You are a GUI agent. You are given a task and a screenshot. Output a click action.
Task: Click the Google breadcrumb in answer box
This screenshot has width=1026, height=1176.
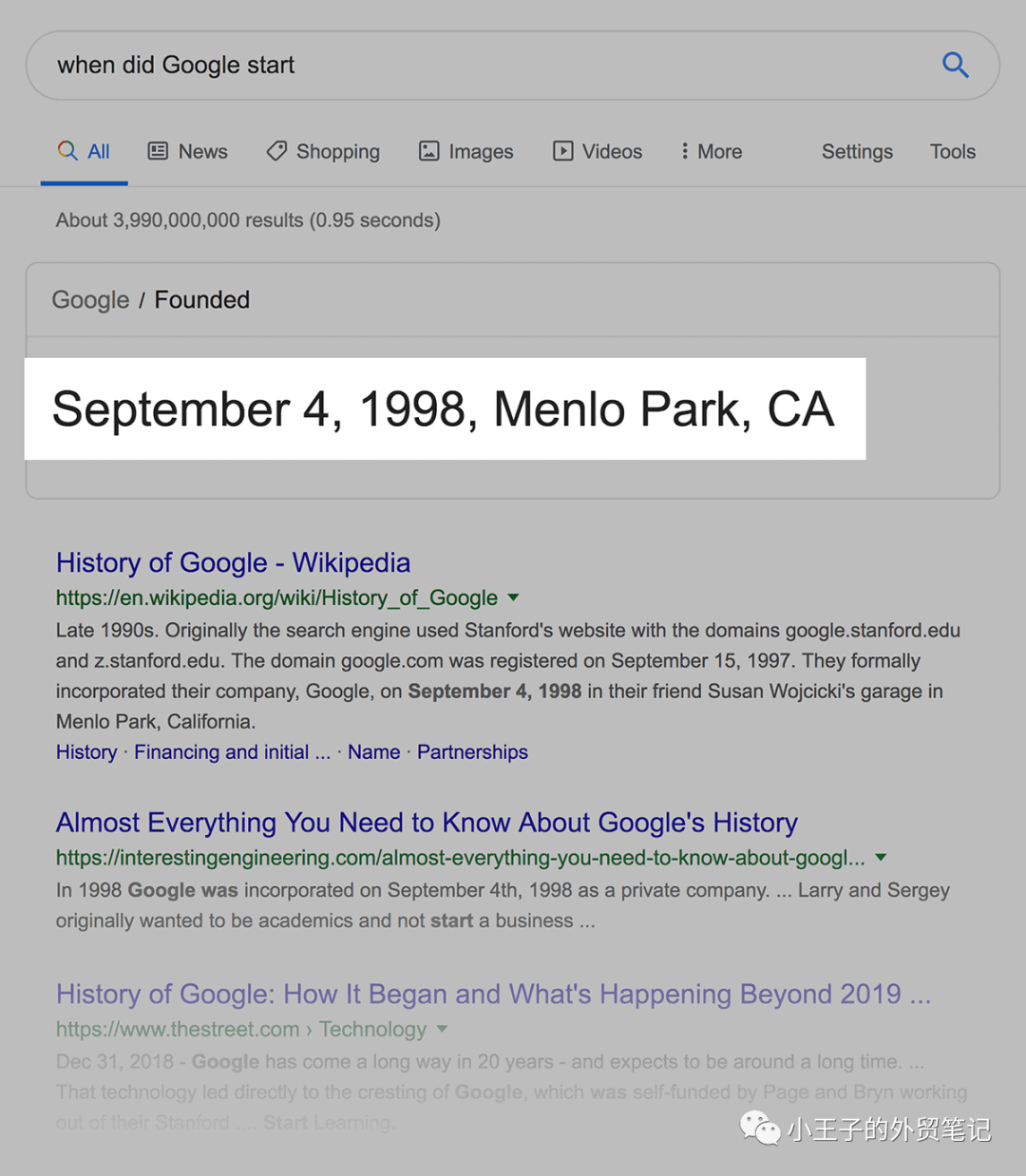90,300
